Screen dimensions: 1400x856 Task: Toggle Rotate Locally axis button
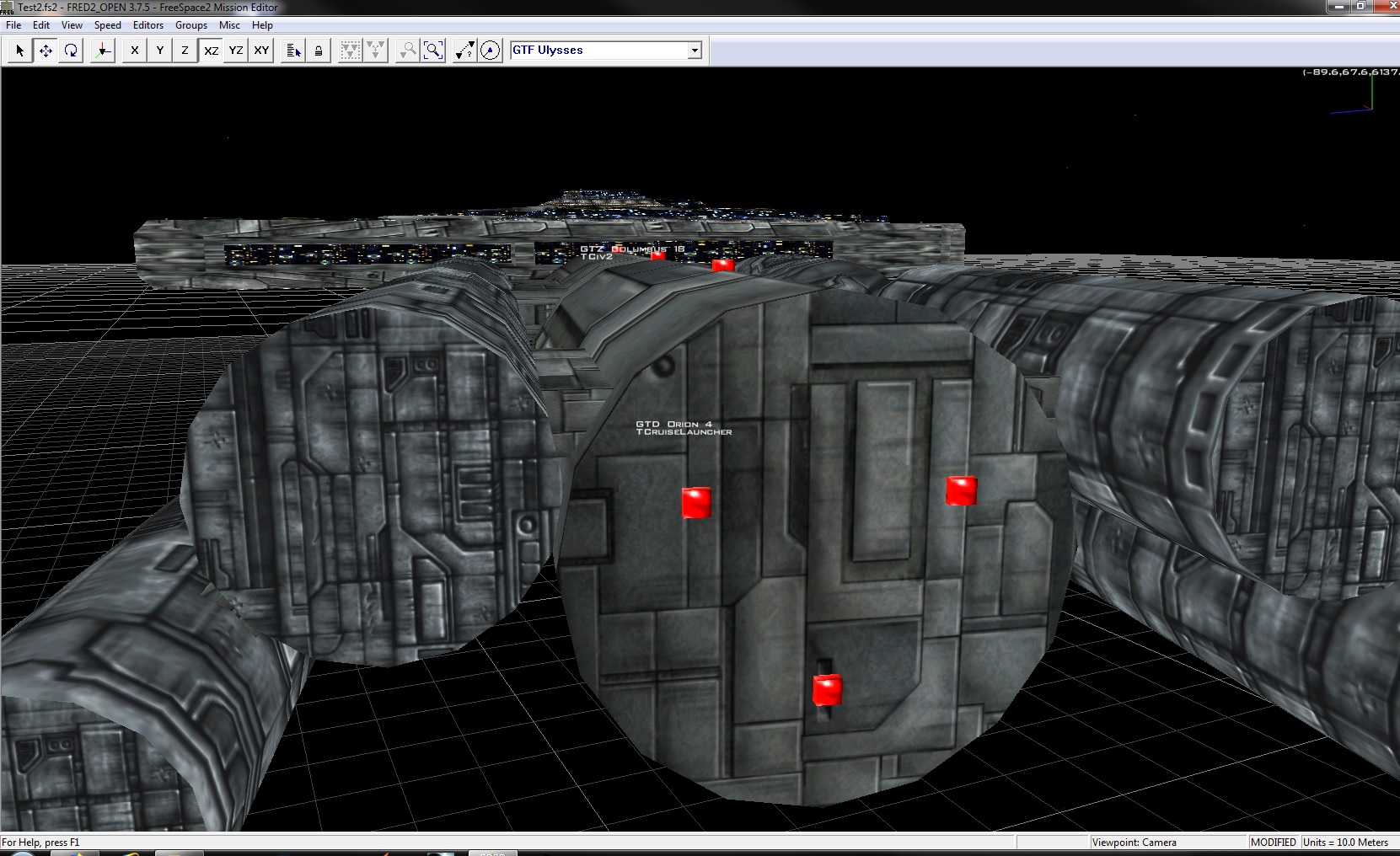click(x=103, y=51)
